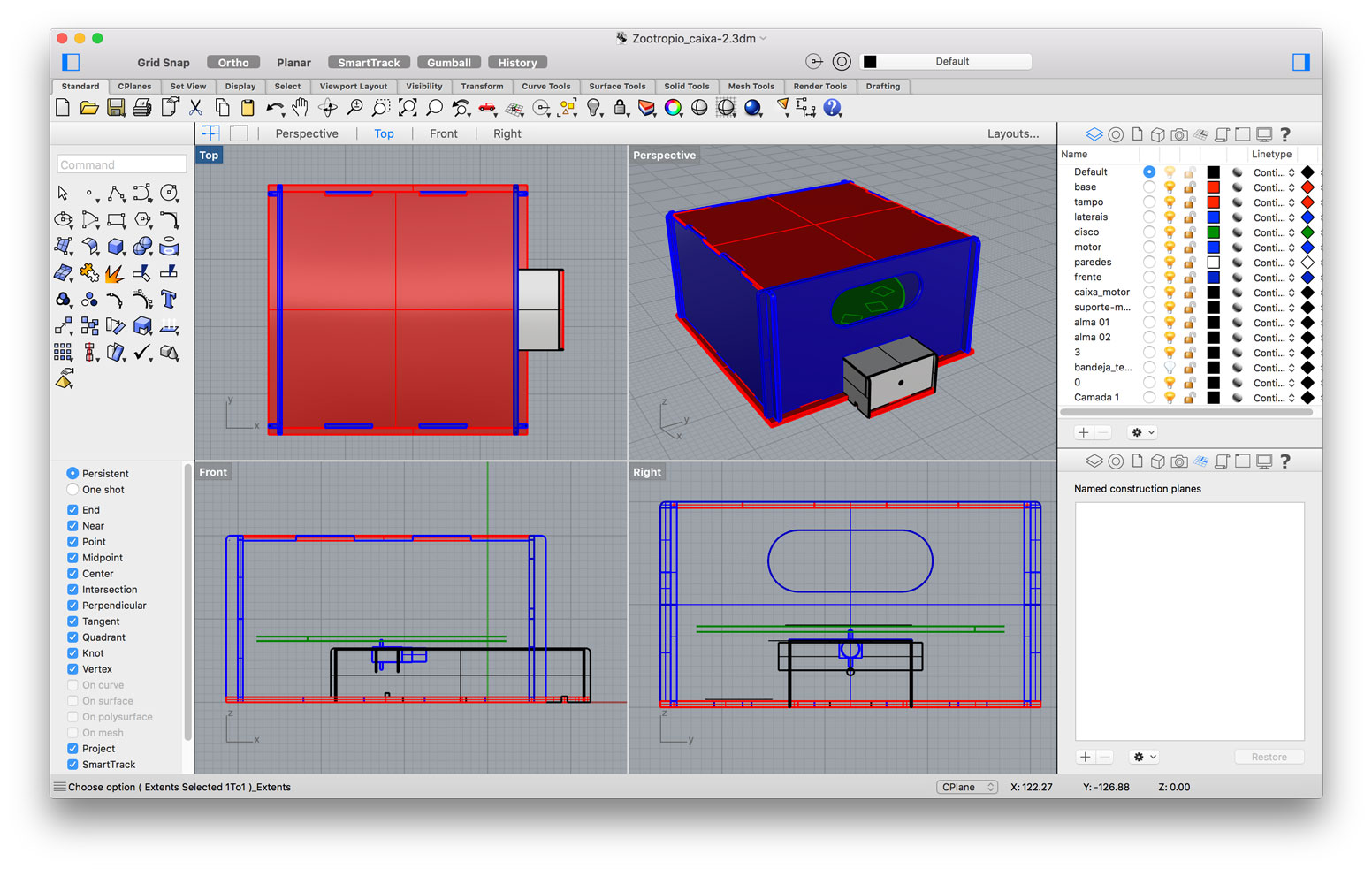
Task: Open linetype dropdown for tampo layer
Action: coord(1274,202)
